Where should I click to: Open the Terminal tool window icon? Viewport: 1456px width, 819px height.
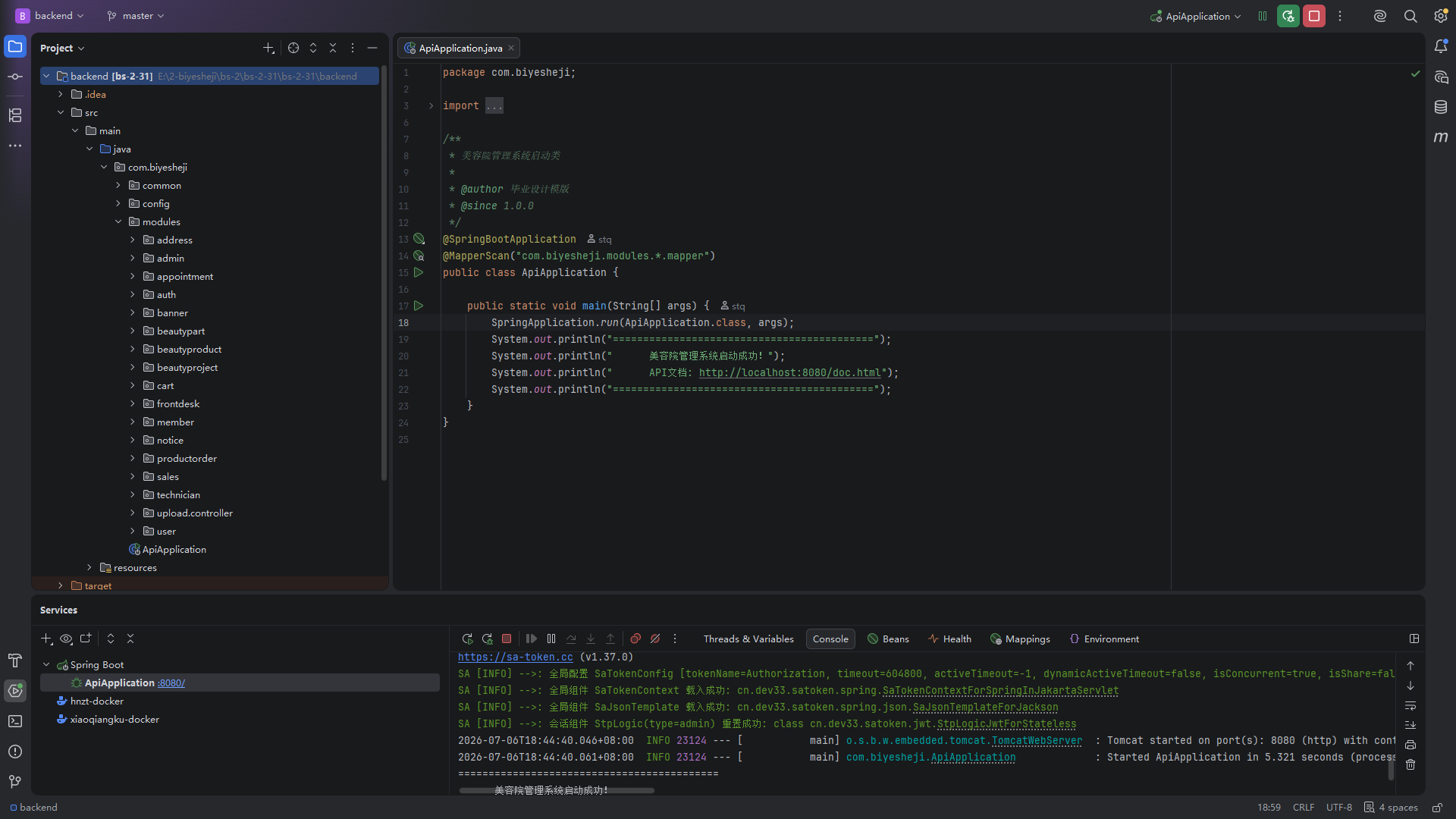(x=15, y=721)
